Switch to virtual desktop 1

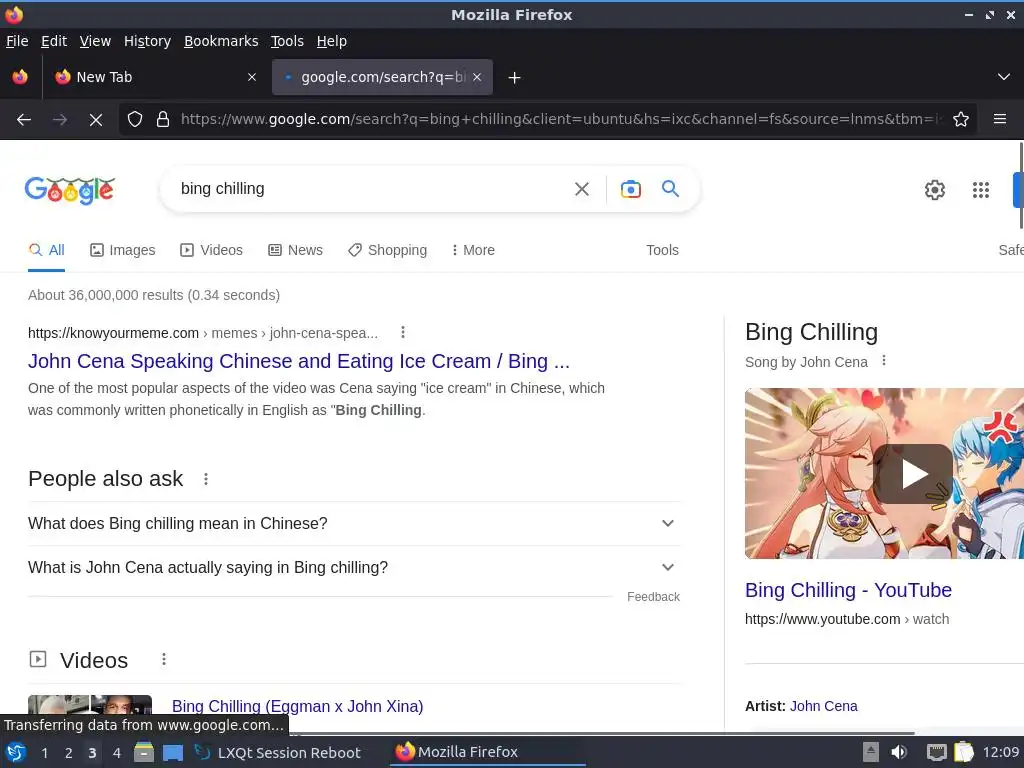click(44, 753)
